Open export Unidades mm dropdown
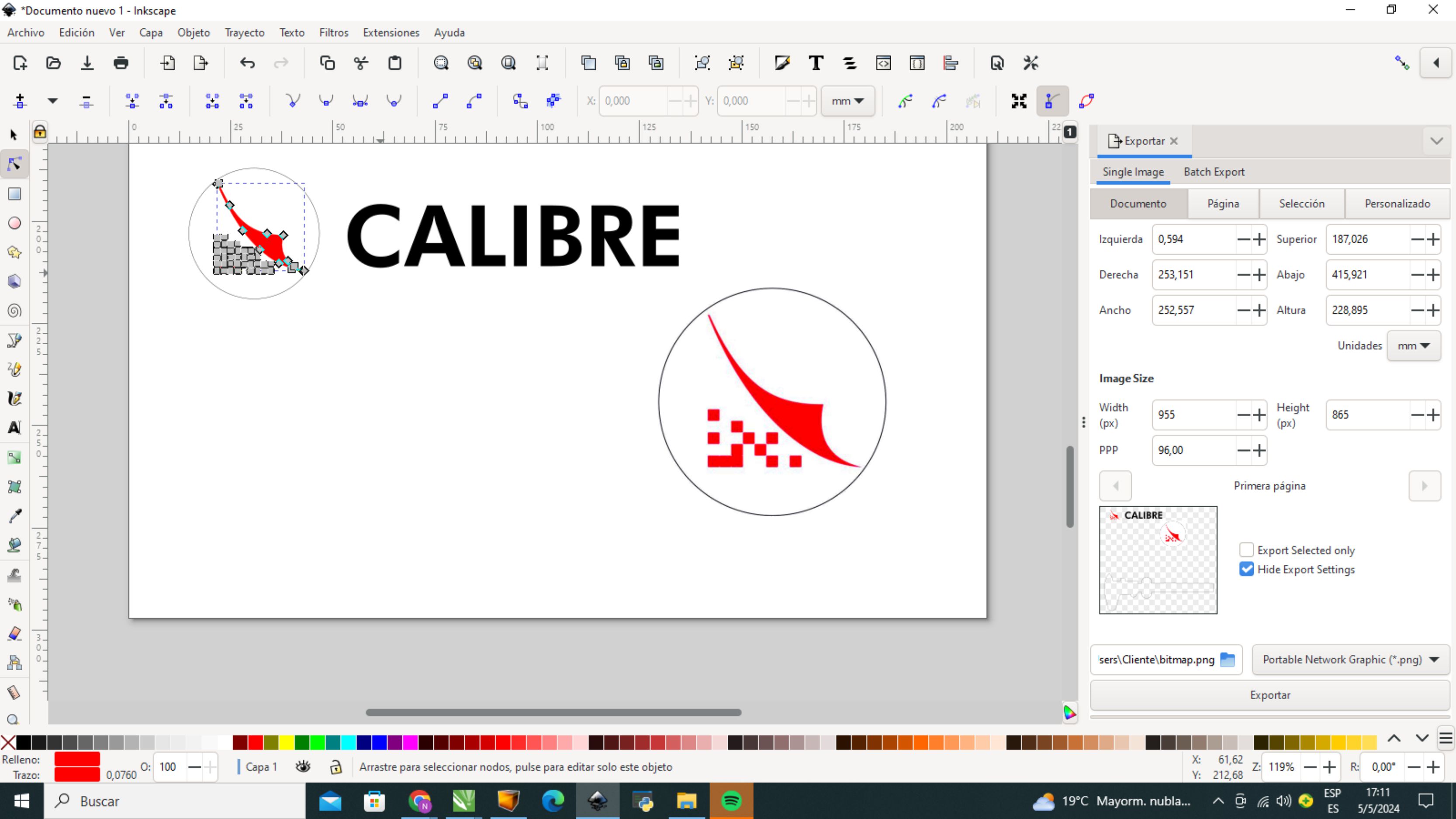 [1414, 346]
